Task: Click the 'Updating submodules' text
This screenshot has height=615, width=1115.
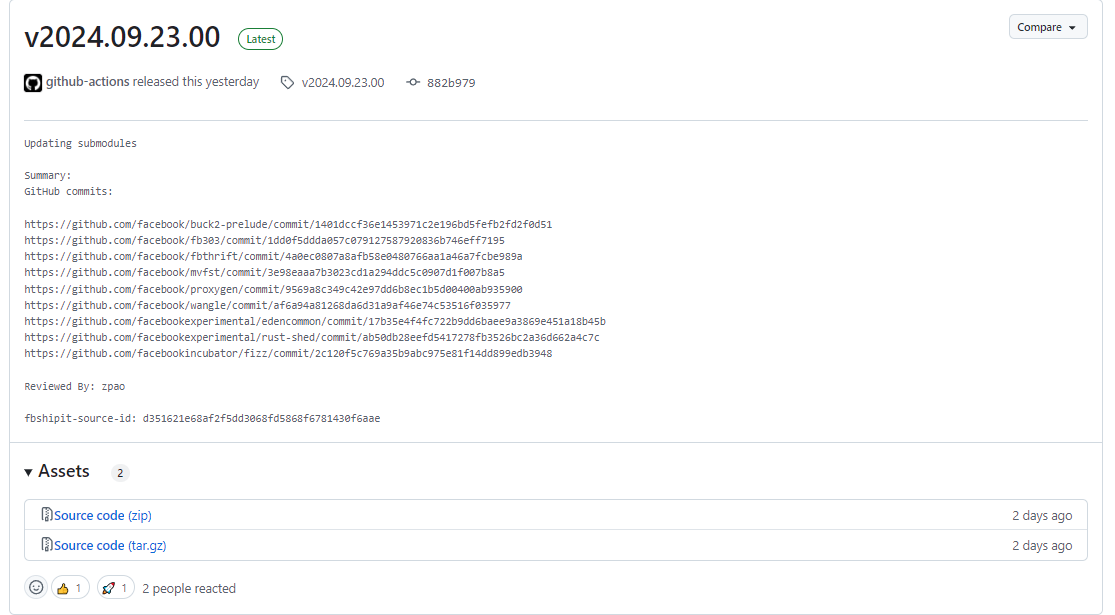Action: coord(80,143)
